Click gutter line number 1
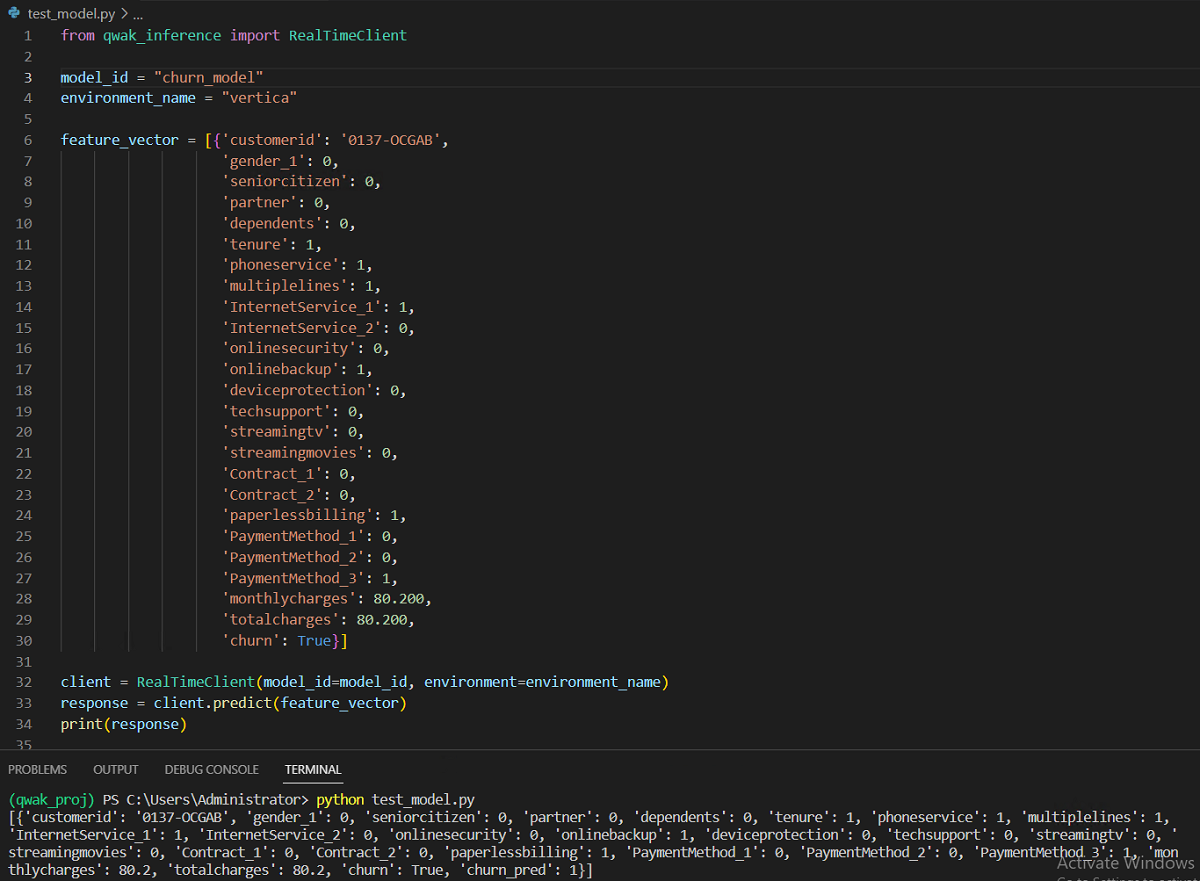Image resolution: width=1200 pixels, height=881 pixels. pyautogui.click(x=28, y=35)
